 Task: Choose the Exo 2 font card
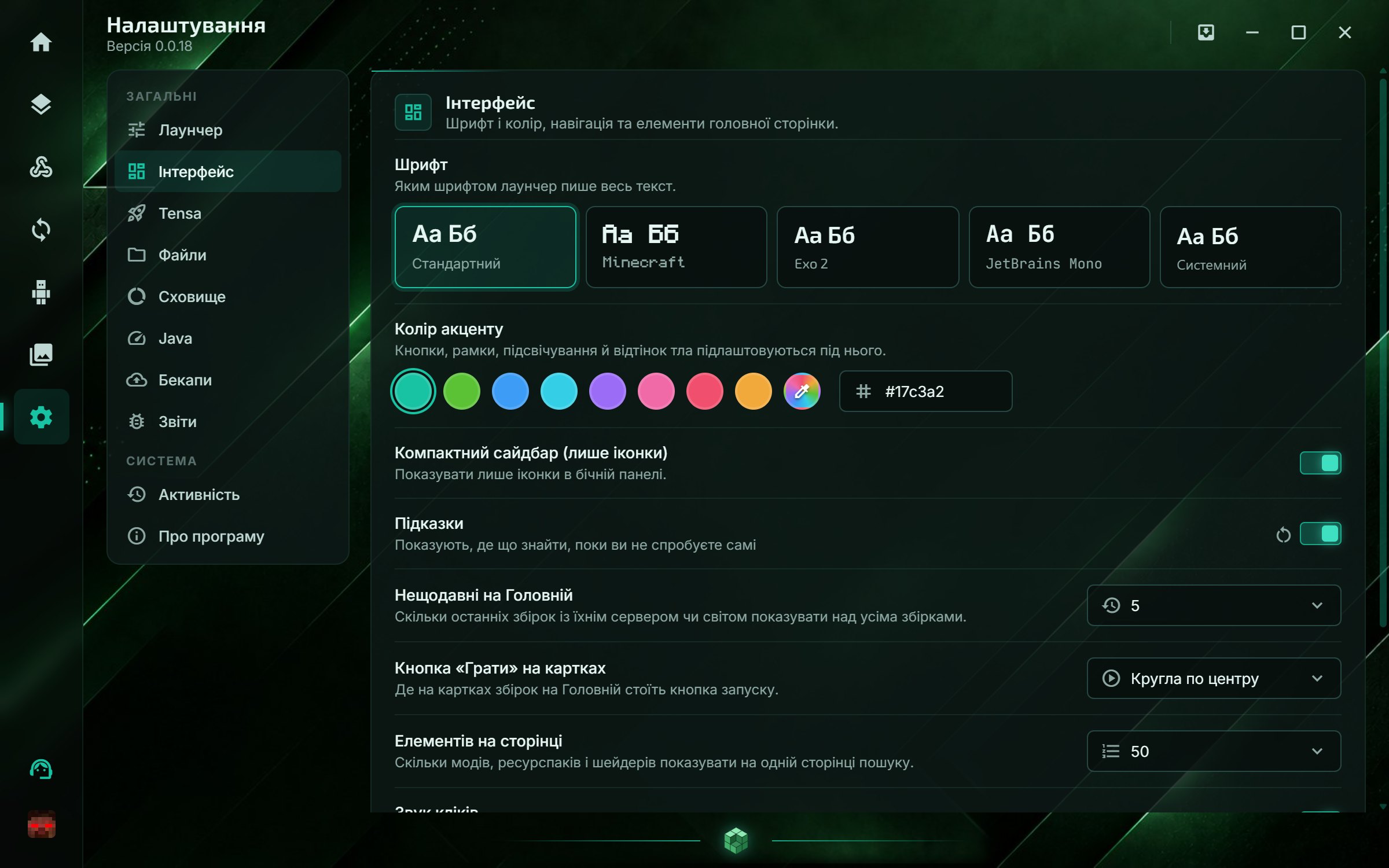(868, 247)
